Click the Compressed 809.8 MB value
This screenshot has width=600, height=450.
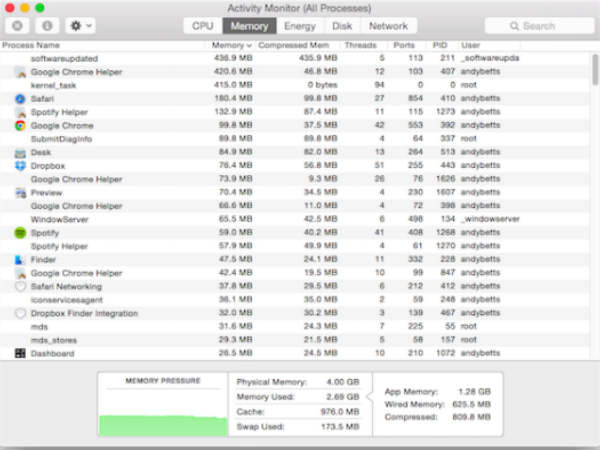471,417
